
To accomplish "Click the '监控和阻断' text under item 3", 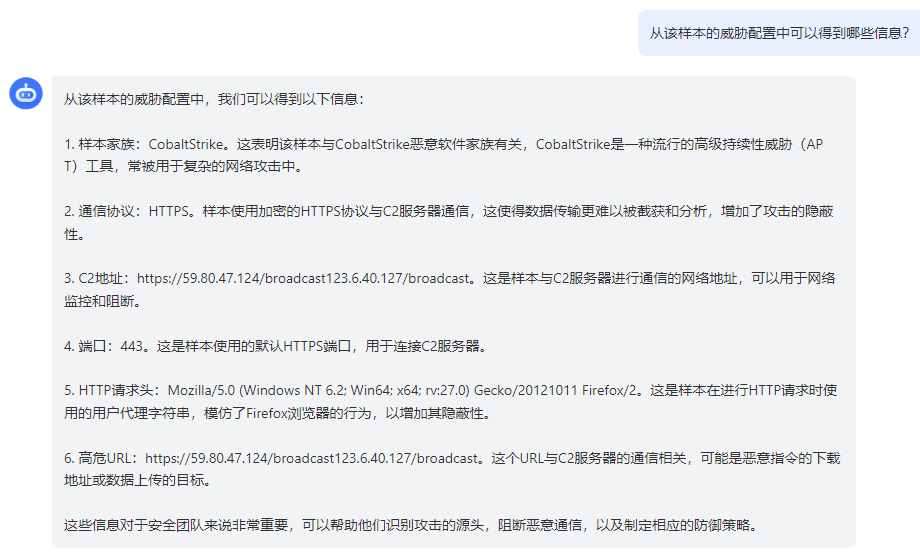I will (x=102, y=301).
